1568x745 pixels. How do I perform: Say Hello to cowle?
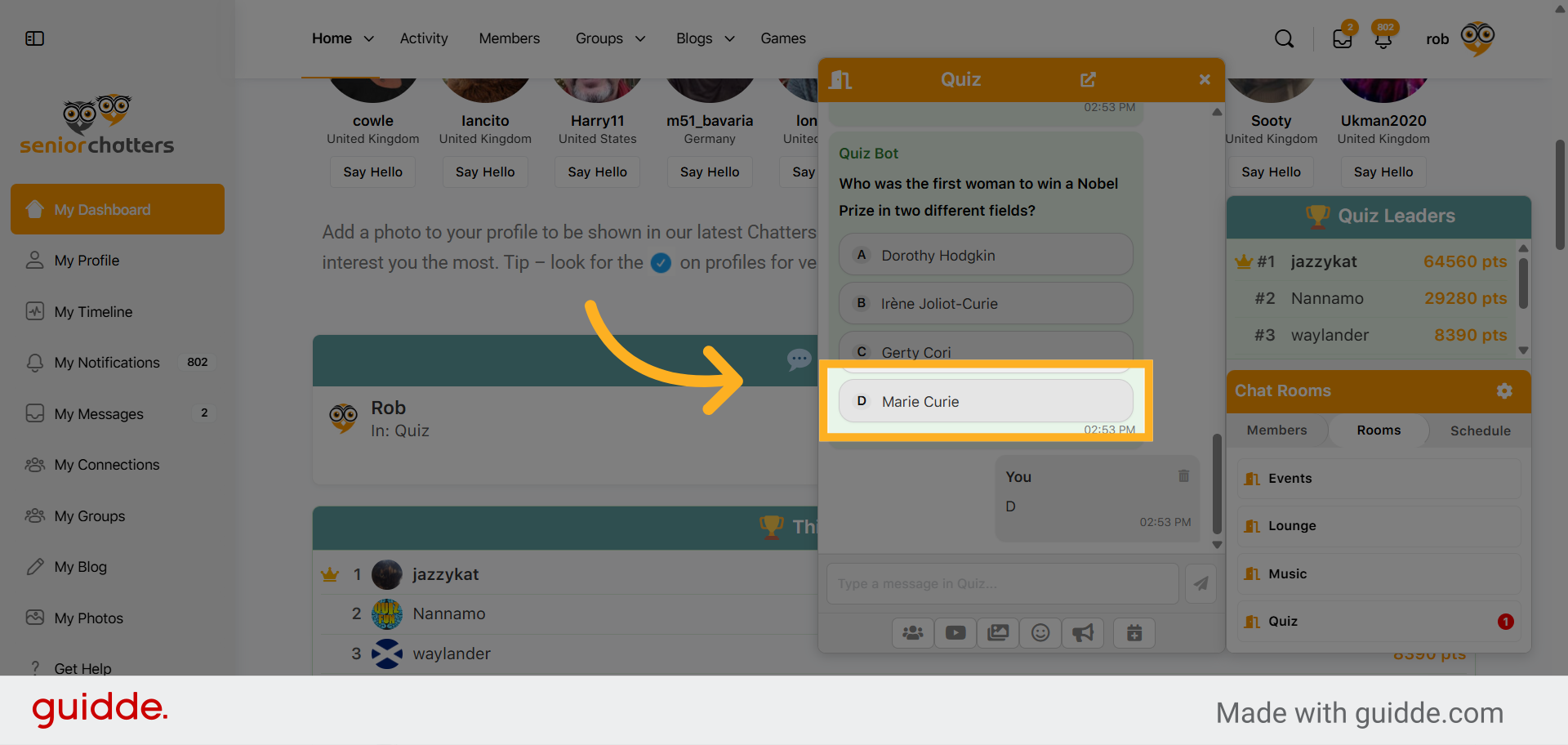pos(372,172)
